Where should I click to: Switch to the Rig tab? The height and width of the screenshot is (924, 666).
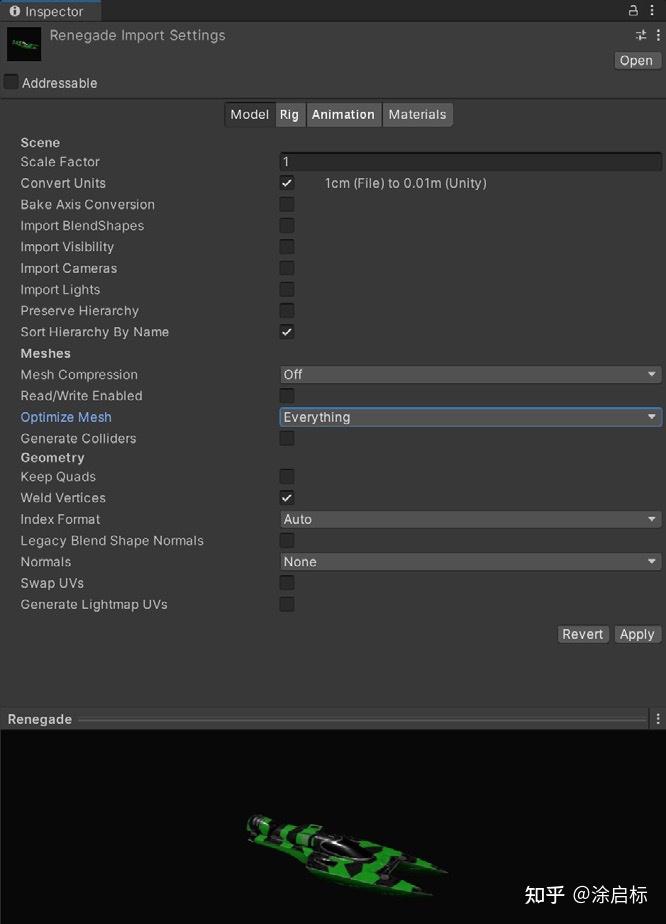[x=289, y=115]
